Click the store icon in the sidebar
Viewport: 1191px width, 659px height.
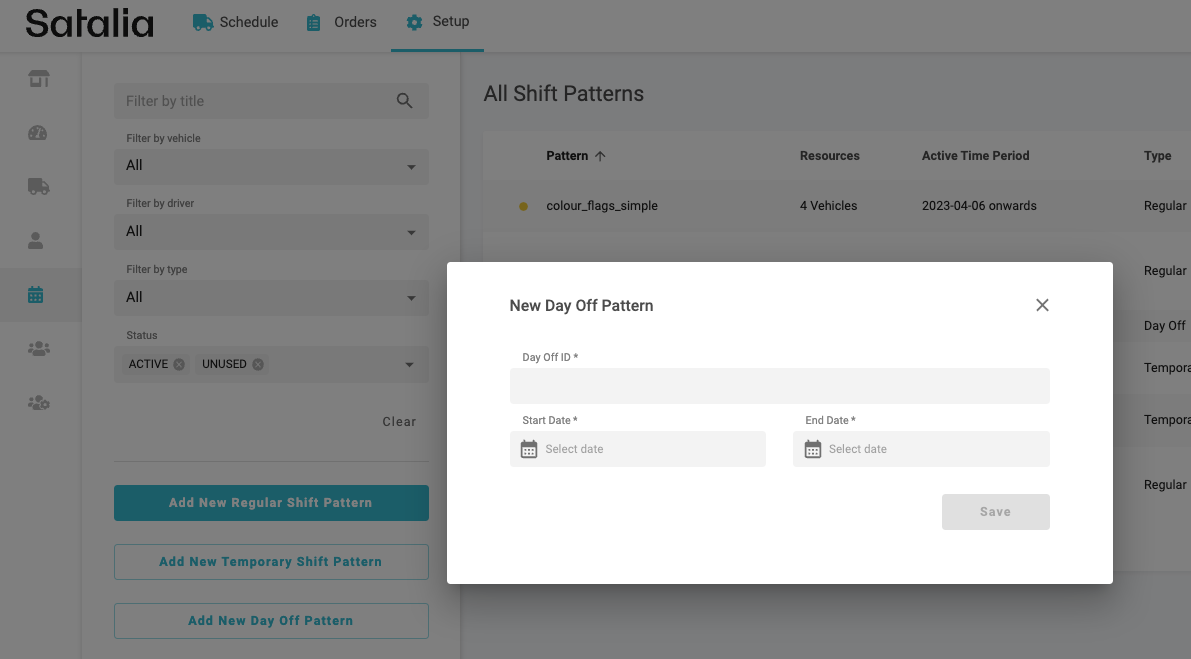point(38,79)
